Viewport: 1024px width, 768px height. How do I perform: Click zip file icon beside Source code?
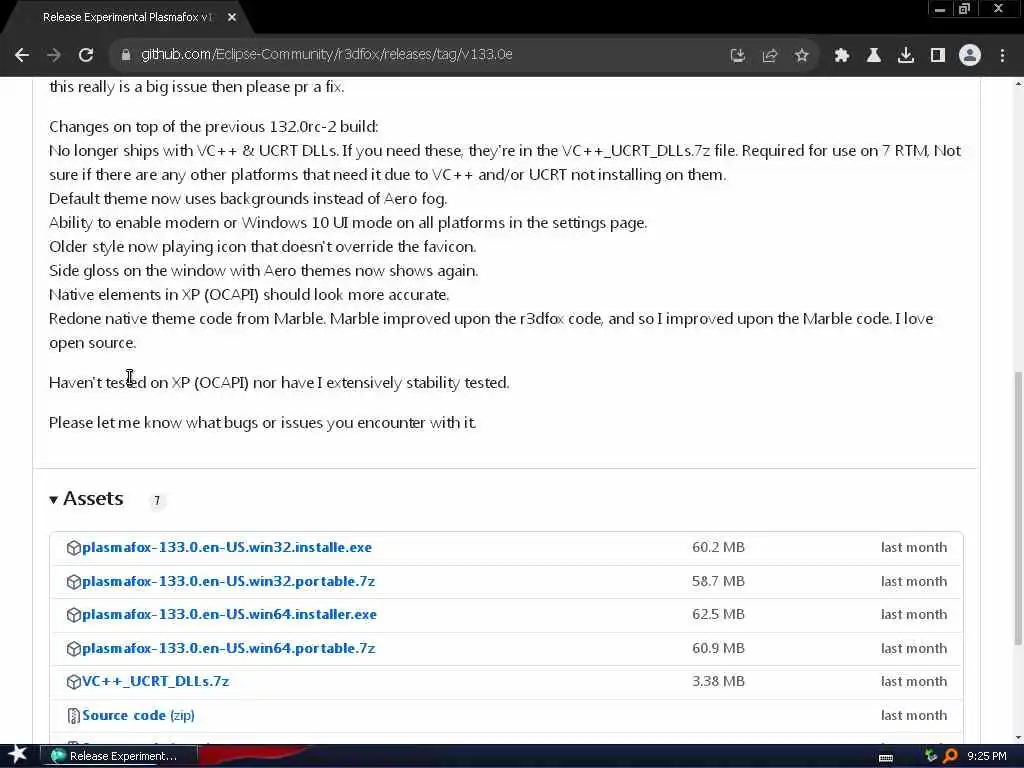[x=74, y=716]
